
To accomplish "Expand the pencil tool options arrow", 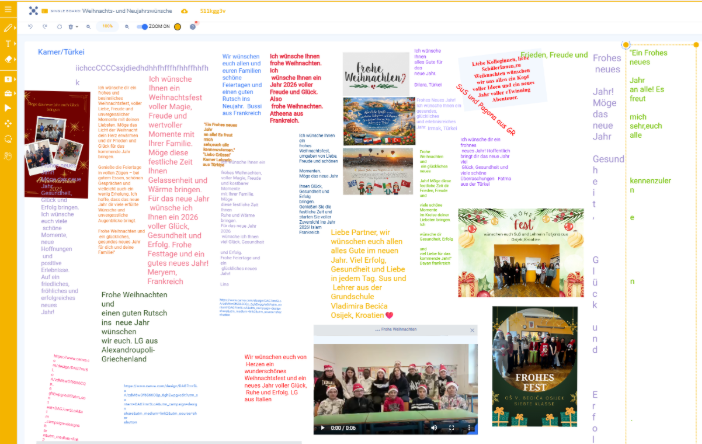I will pos(17,27).
